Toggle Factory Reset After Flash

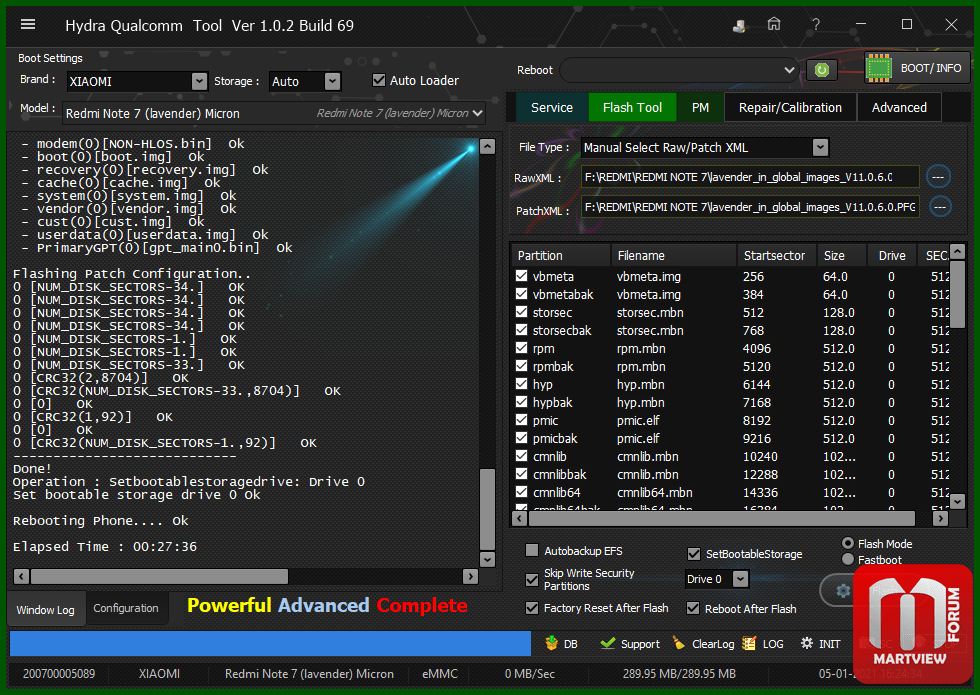tap(532, 608)
